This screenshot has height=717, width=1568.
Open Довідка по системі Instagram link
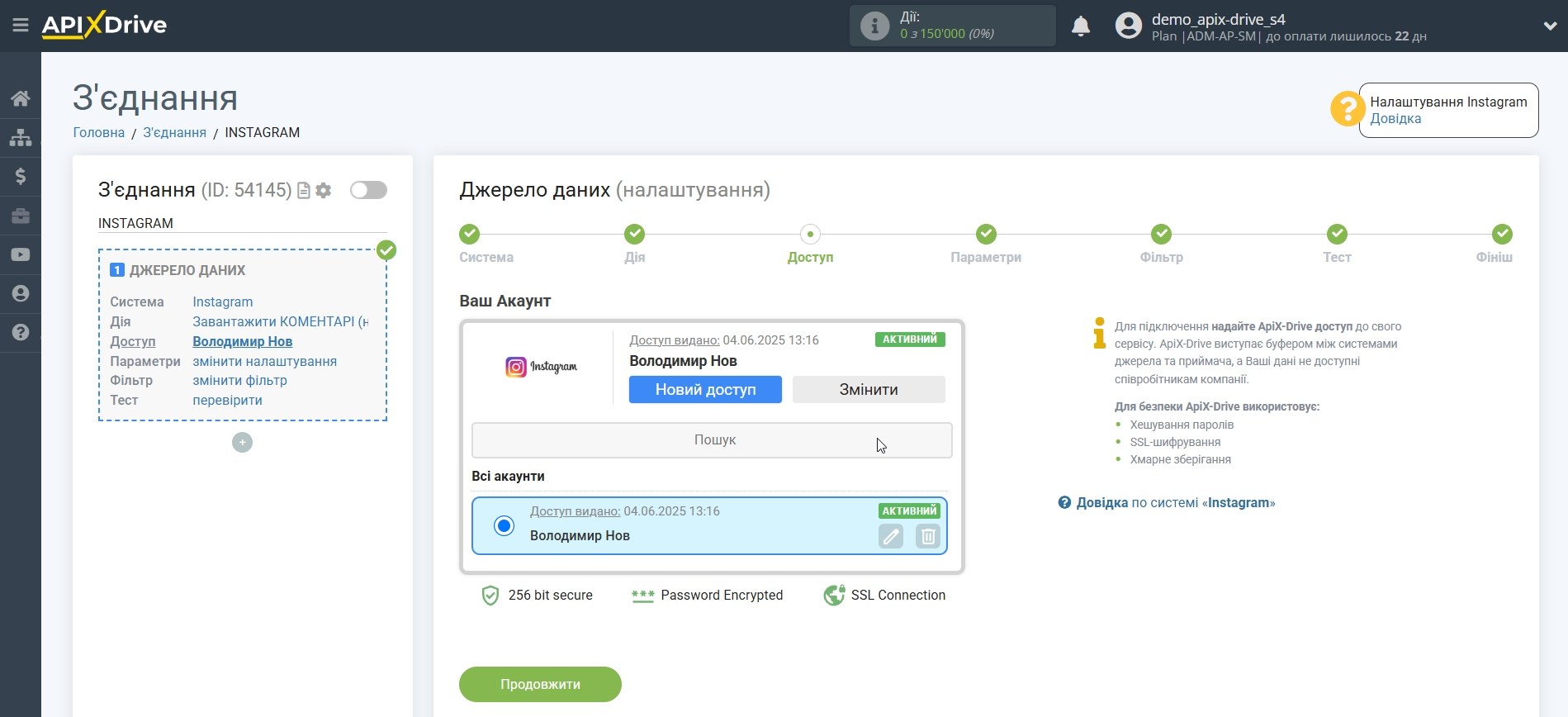pos(1175,503)
